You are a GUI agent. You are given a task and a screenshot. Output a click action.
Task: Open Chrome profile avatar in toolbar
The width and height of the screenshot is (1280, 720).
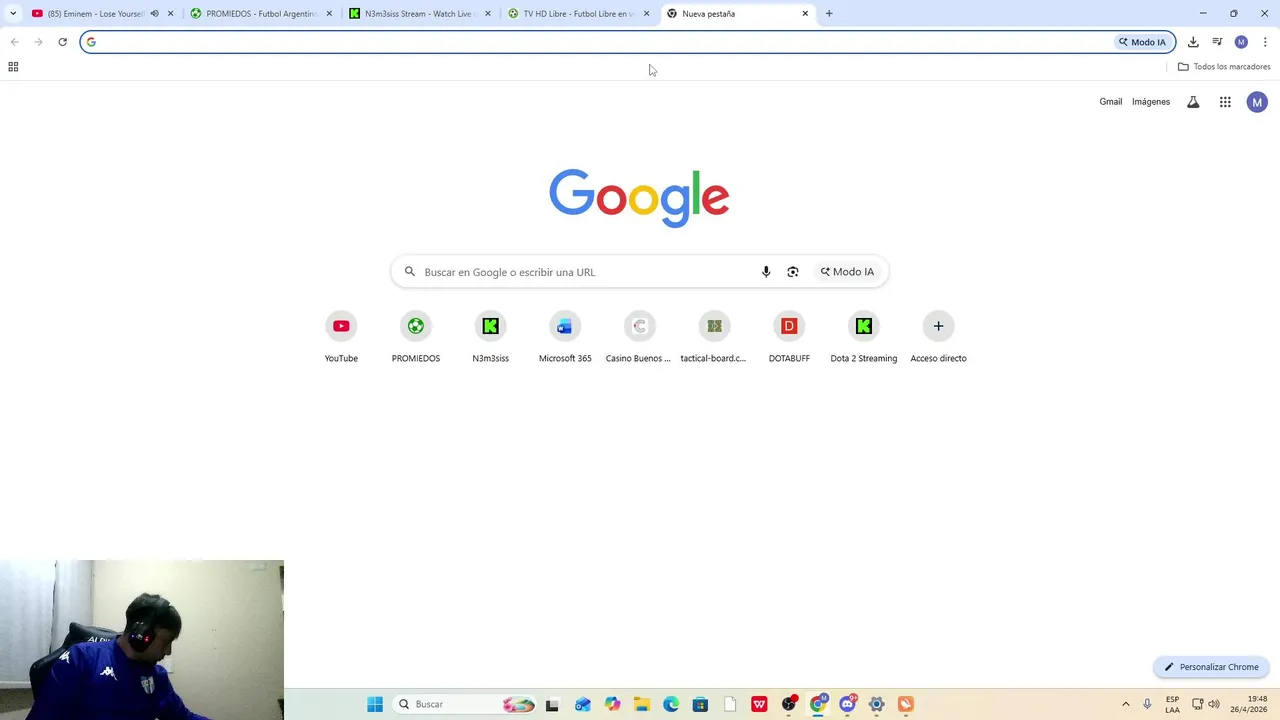pos(1241,42)
